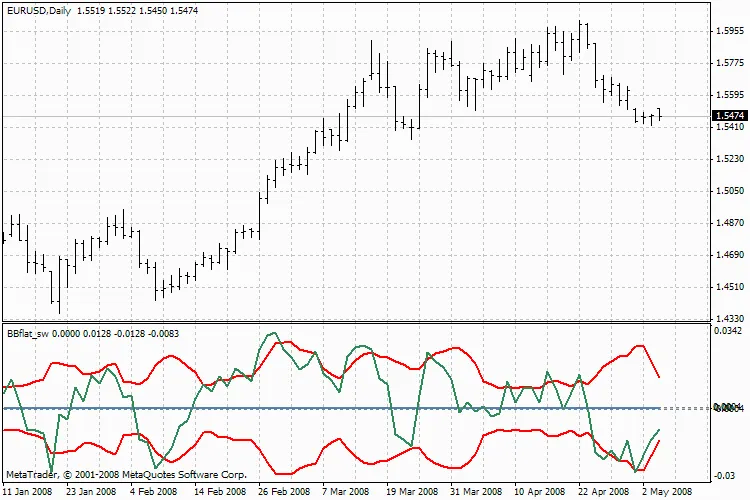
Task: Select the current price tag 1.5474
Action: click(x=728, y=117)
